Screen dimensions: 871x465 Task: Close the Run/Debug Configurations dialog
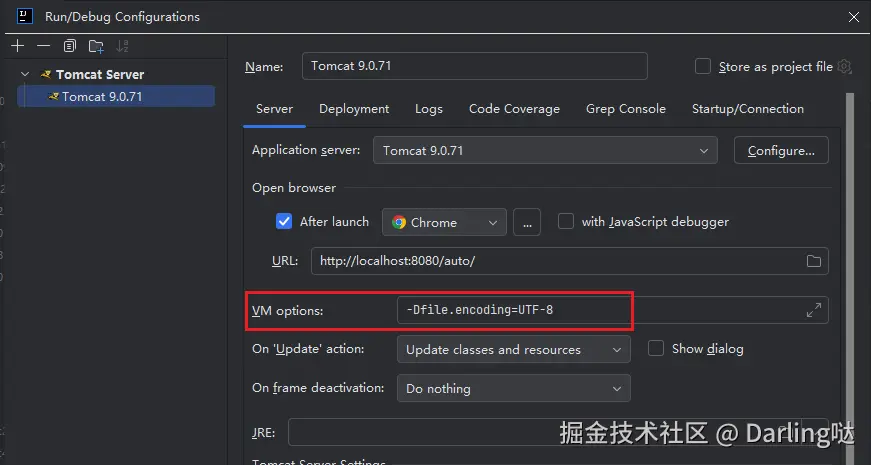tap(854, 17)
